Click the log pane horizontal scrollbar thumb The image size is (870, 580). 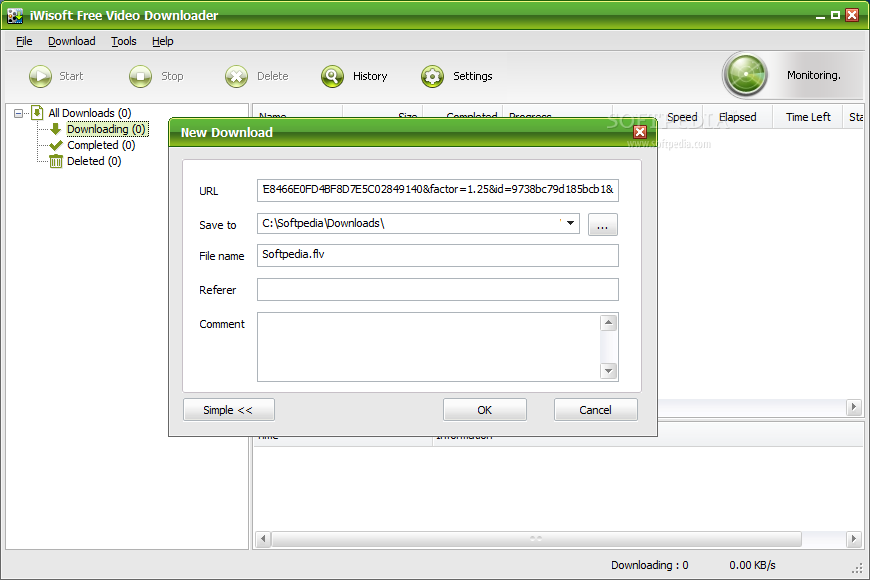[x=536, y=538]
